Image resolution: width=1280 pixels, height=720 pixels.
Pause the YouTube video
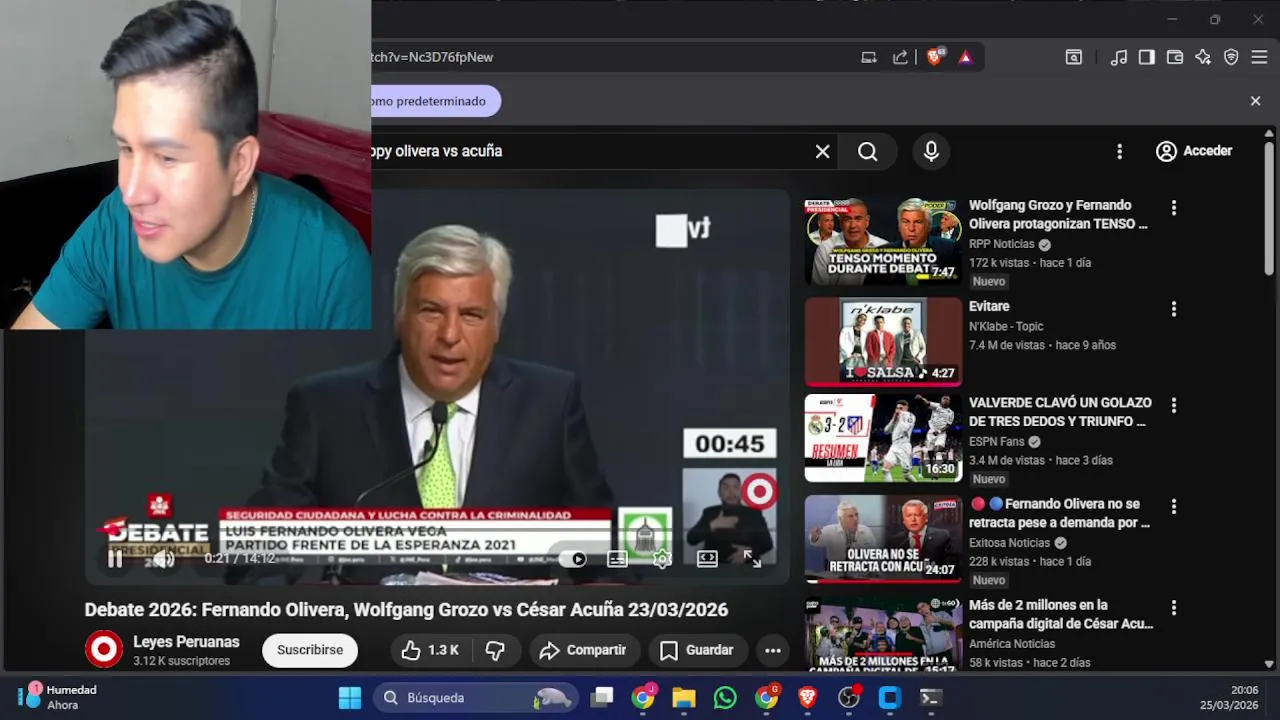tap(115, 559)
